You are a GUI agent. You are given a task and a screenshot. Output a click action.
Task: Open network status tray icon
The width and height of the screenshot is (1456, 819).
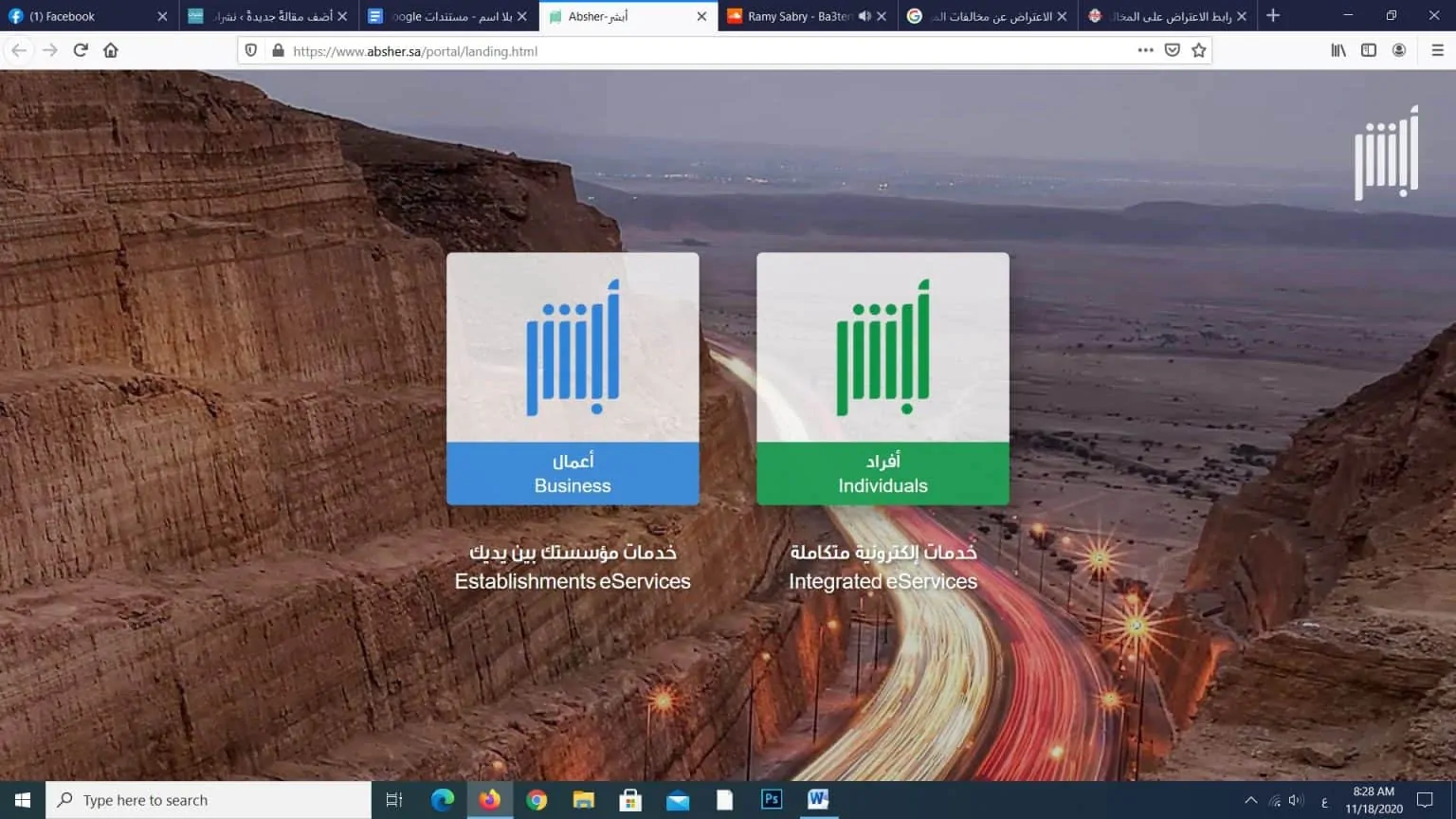(x=1275, y=800)
